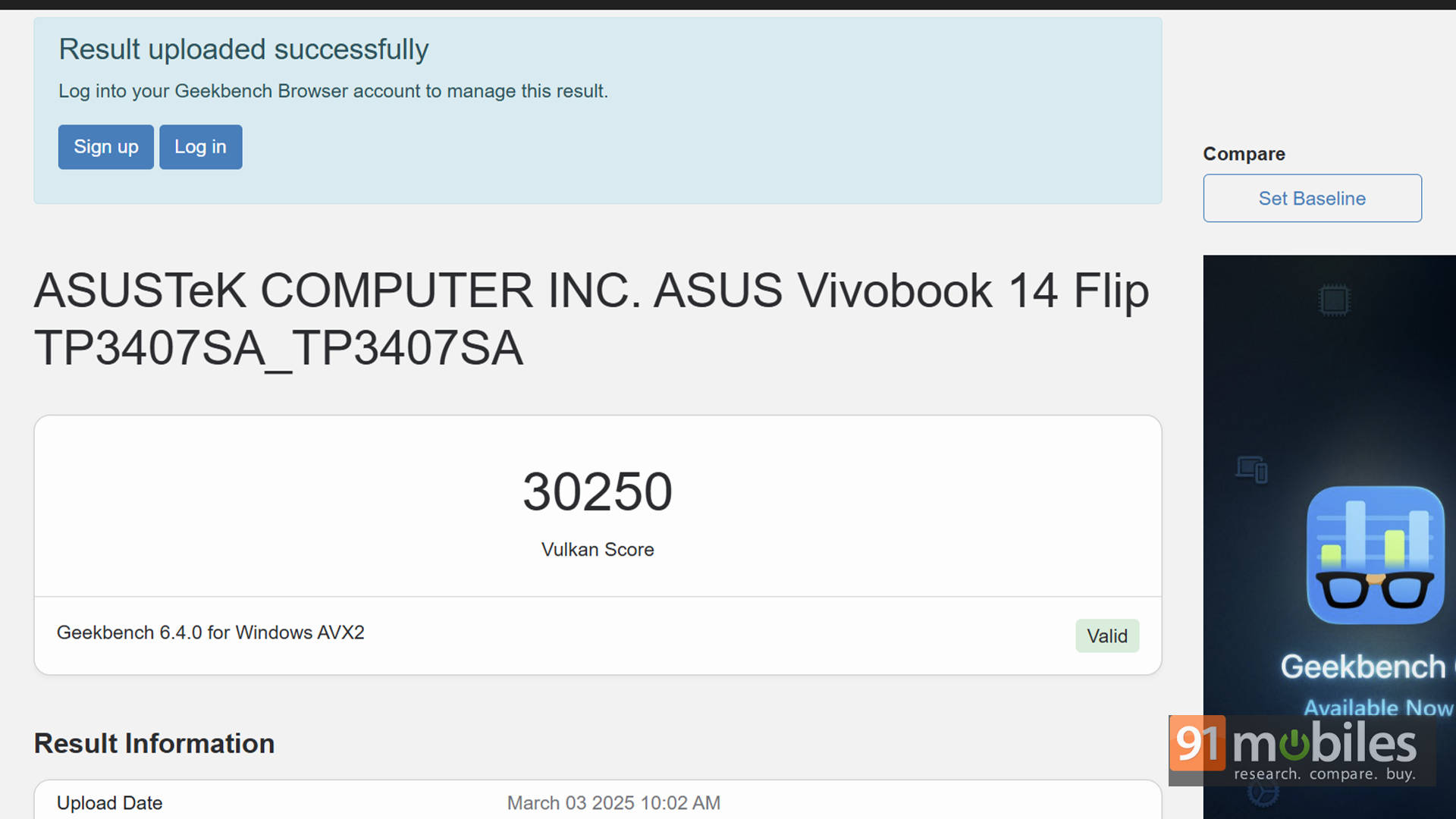This screenshot has height=819, width=1456.
Task: Click the Sign up button
Action: 105,147
